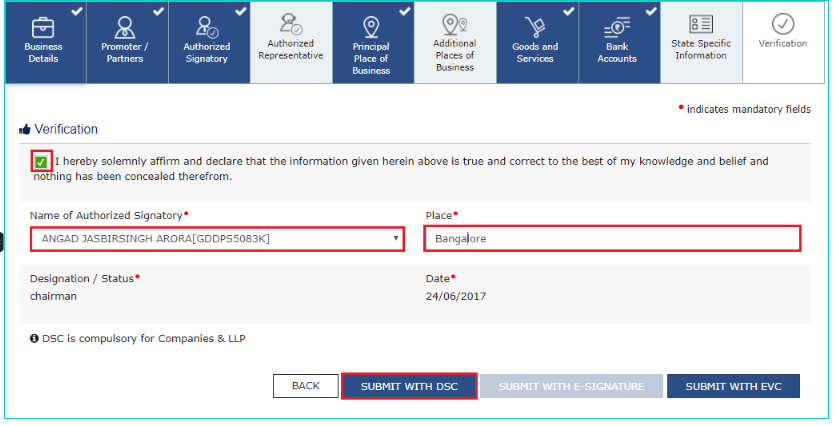Click the Verification checkmark circle icon
Screen dimensions: 838x426
click(783, 24)
